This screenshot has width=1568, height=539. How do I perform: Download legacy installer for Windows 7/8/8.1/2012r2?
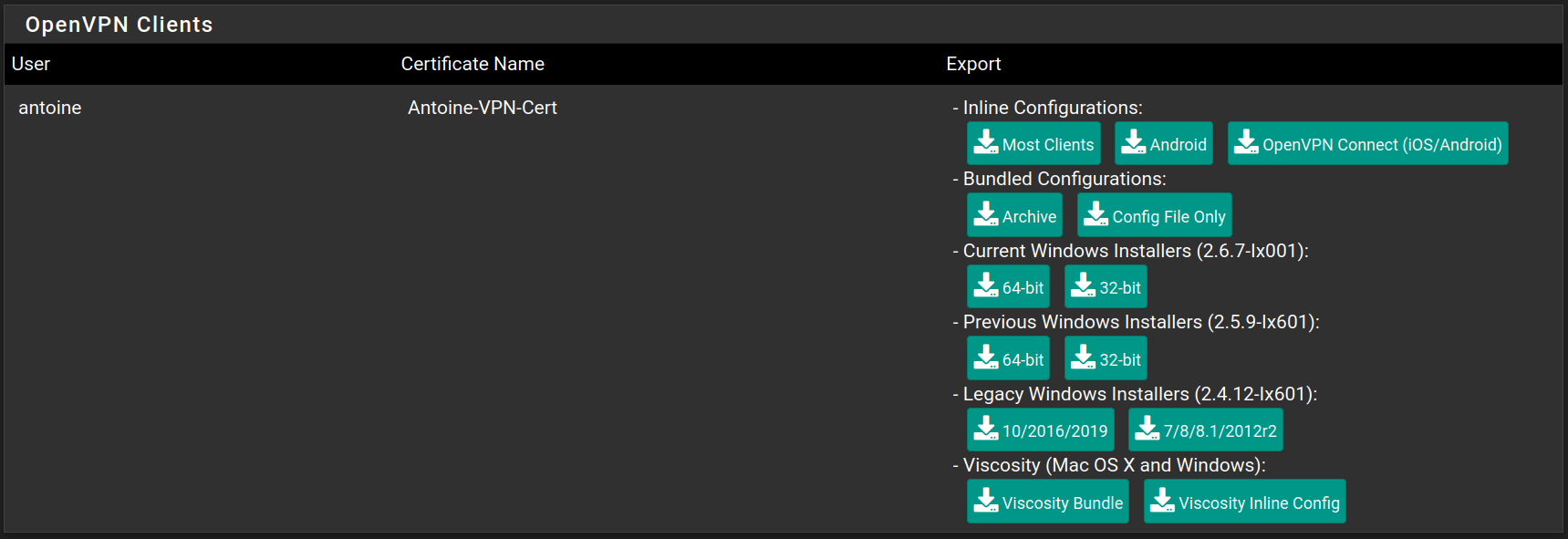click(x=1206, y=430)
